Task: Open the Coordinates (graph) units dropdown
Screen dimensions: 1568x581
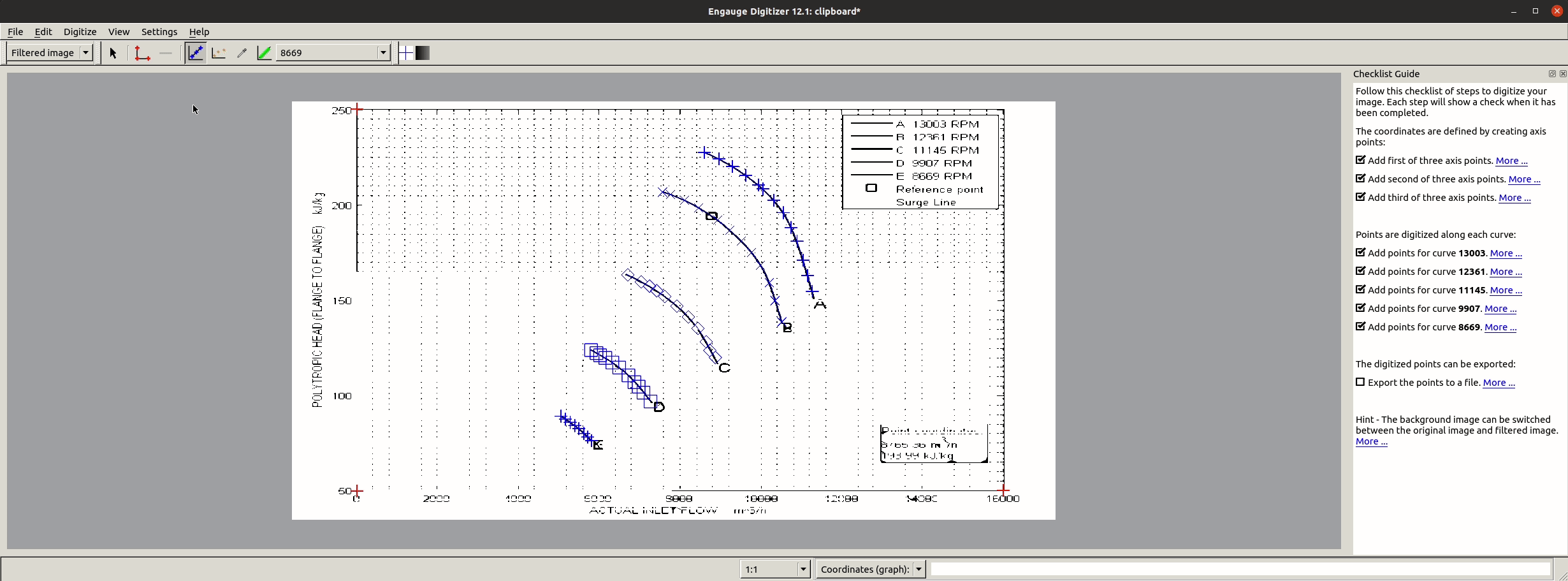Action: click(x=871, y=569)
